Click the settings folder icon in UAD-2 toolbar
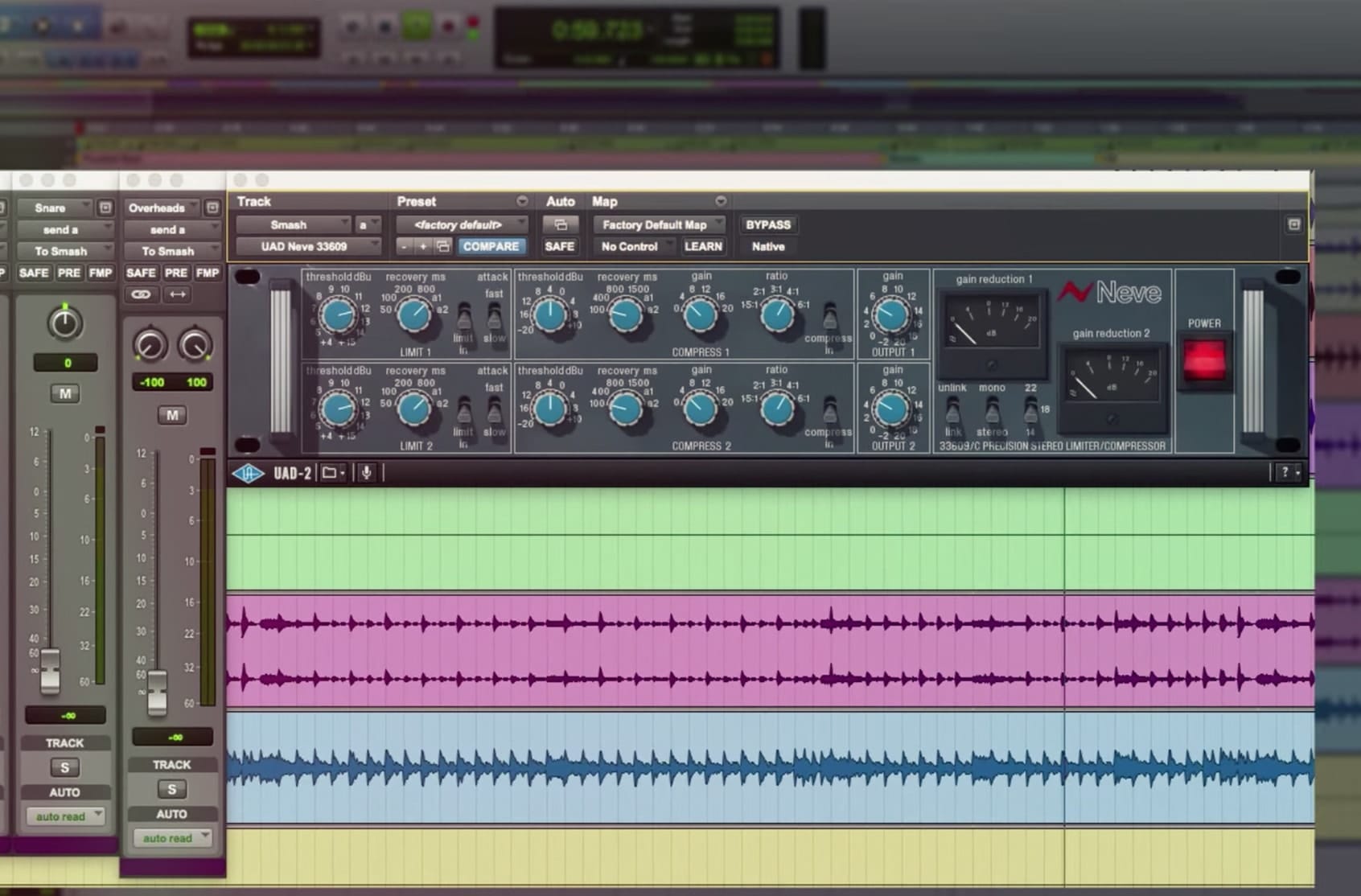1361x896 pixels. coord(331,473)
